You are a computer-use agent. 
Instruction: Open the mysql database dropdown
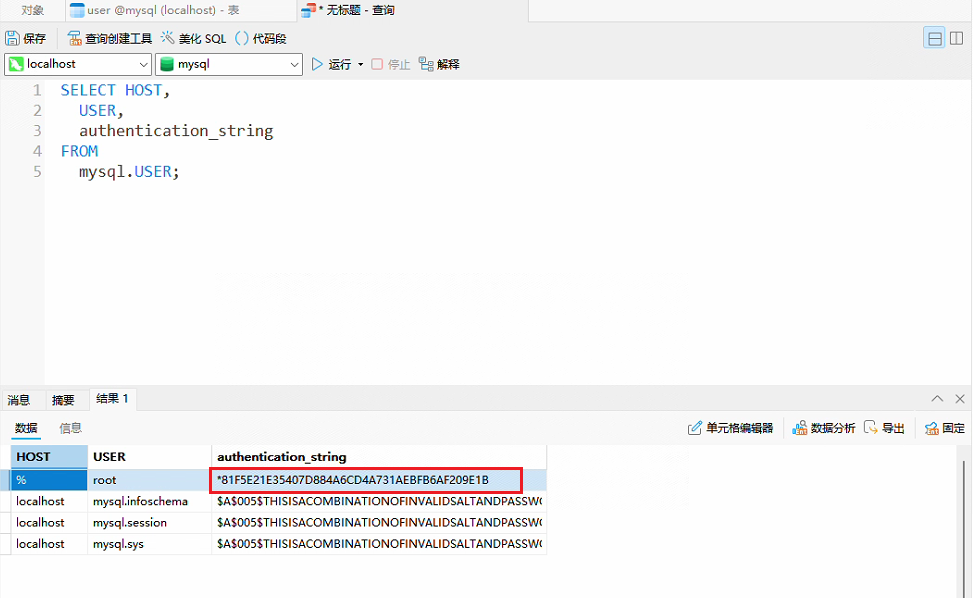tap(294, 64)
